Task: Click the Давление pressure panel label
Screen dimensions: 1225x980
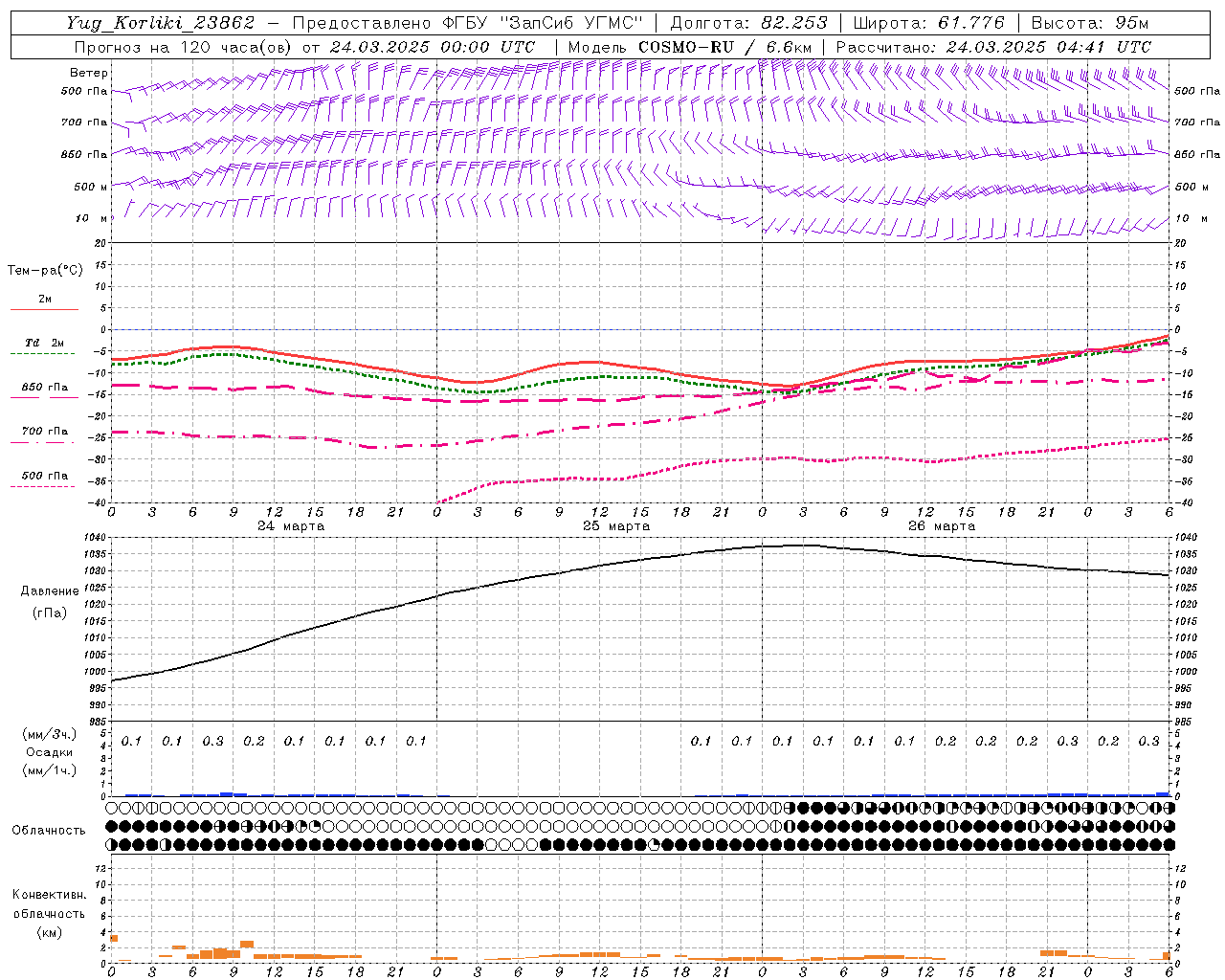Action: click(50, 591)
